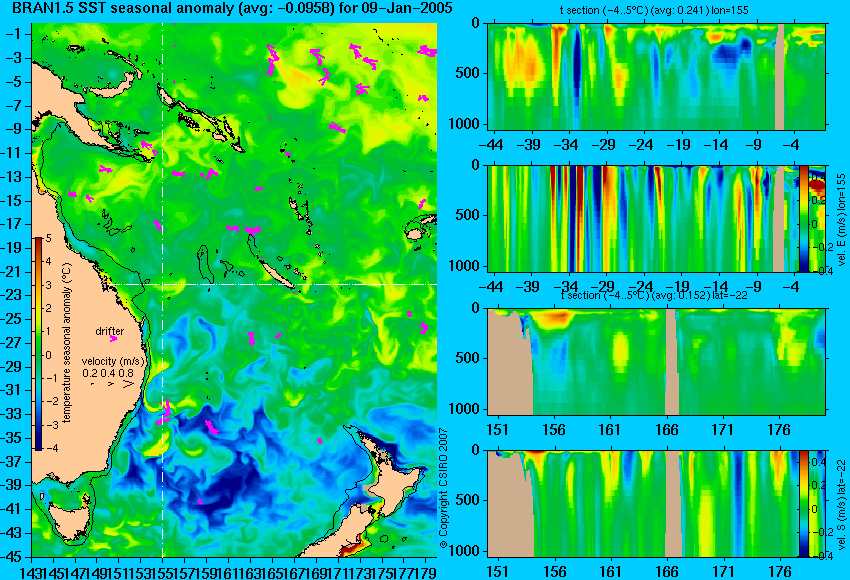Click '176' on the bottom vel. S section axis
The width and height of the screenshot is (850, 580).
point(779,572)
